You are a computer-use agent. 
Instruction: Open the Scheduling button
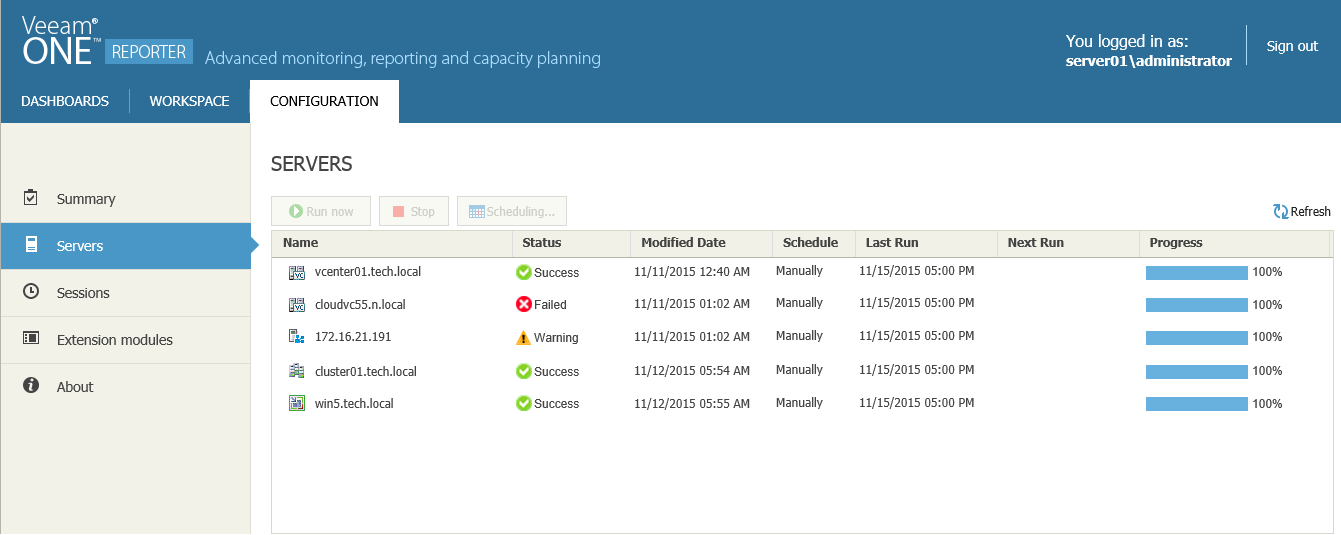(512, 211)
